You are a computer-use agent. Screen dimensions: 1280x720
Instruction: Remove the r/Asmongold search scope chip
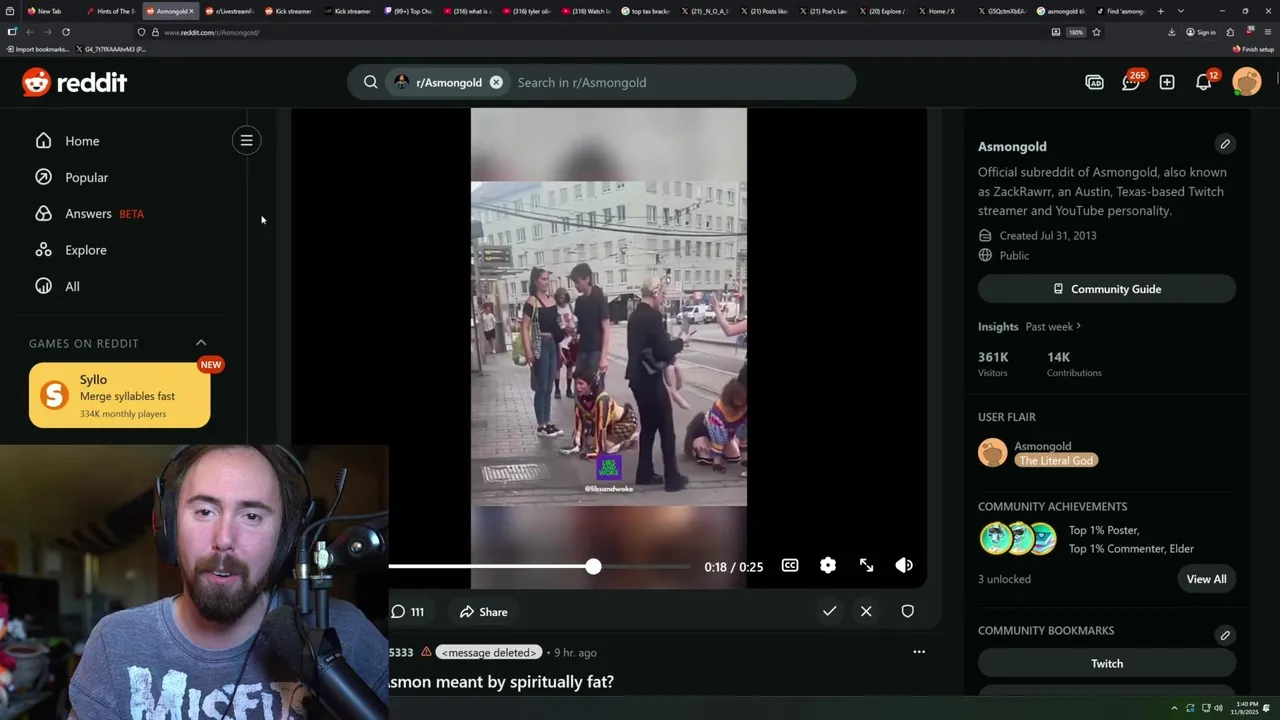coord(496,82)
